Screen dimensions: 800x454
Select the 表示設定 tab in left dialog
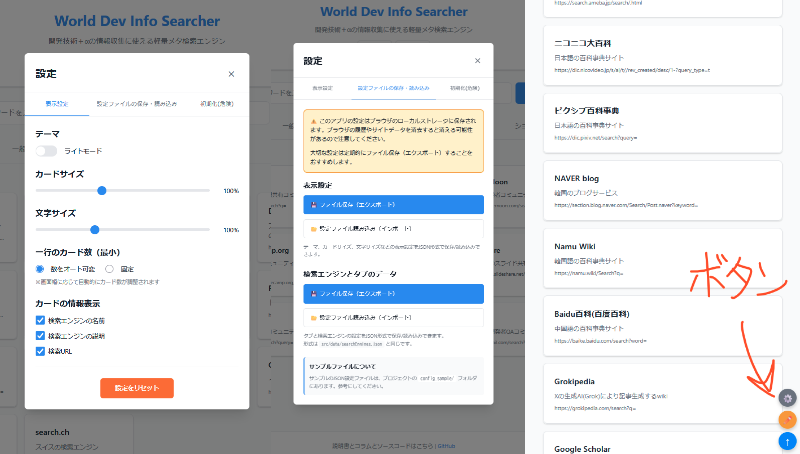(57, 104)
